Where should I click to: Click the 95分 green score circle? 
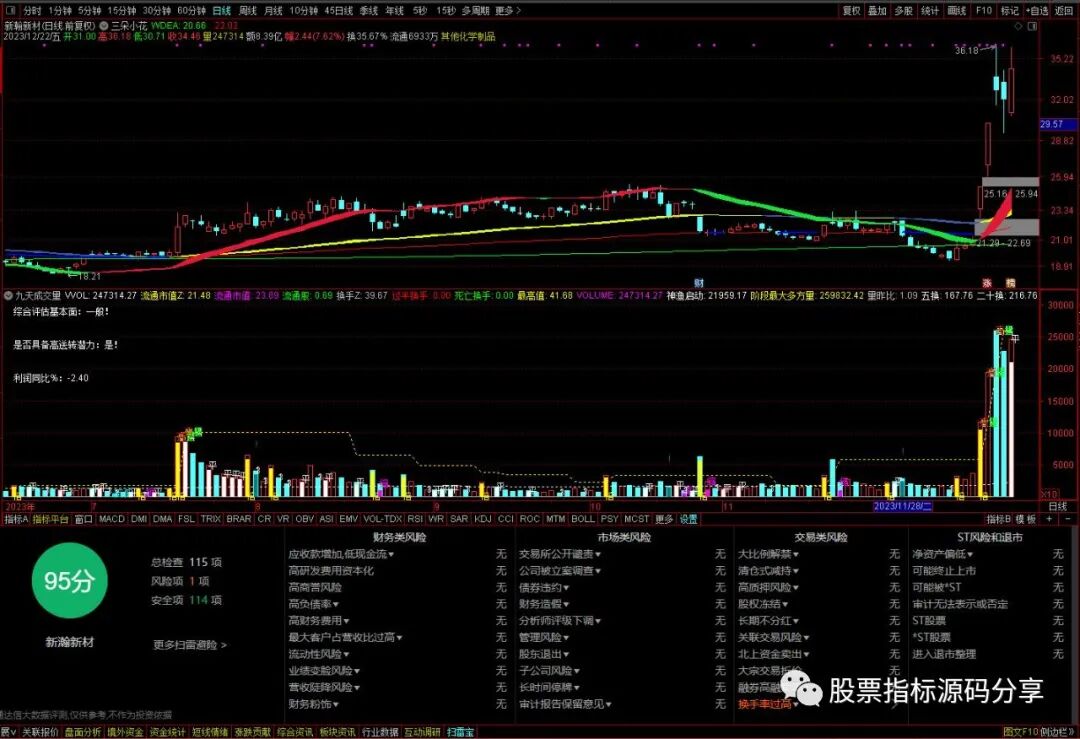69,580
